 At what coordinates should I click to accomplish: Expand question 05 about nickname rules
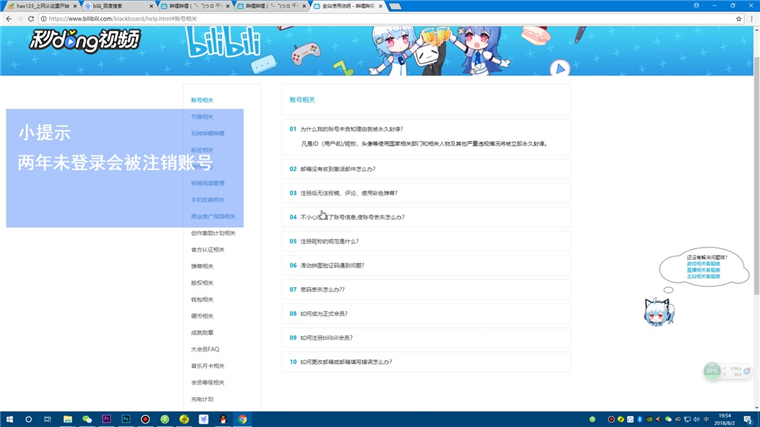(x=426, y=241)
